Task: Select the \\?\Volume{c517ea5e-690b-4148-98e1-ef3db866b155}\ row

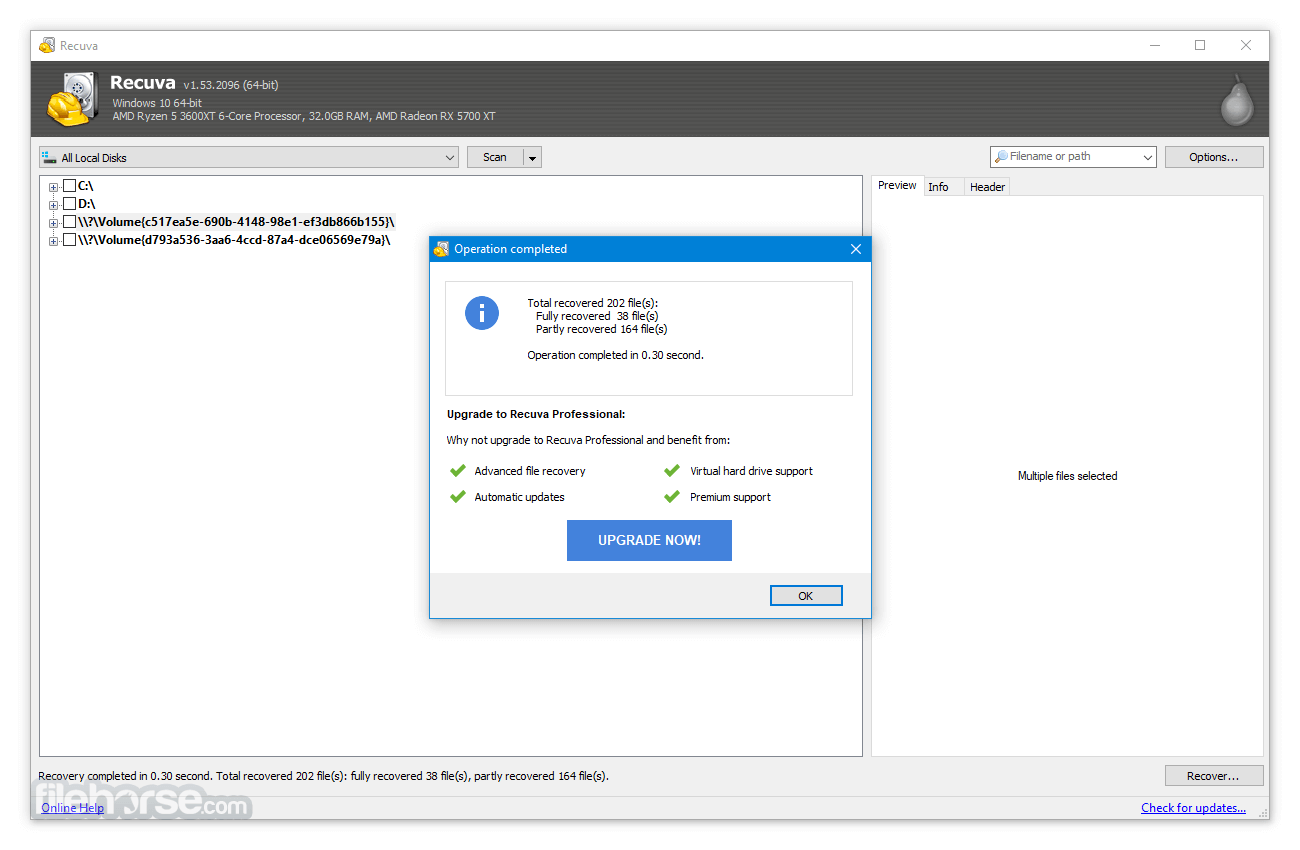Action: point(236,222)
